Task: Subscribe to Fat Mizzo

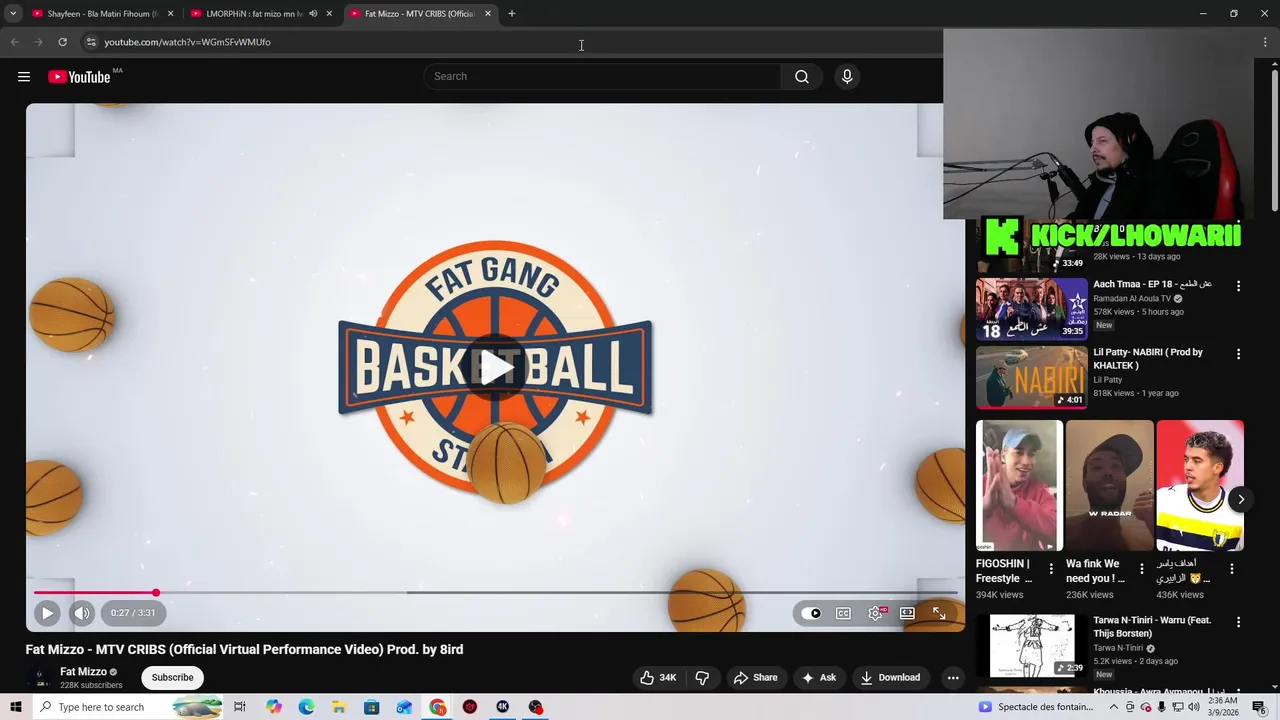Action: pyautogui.click(x=172, y=677)
